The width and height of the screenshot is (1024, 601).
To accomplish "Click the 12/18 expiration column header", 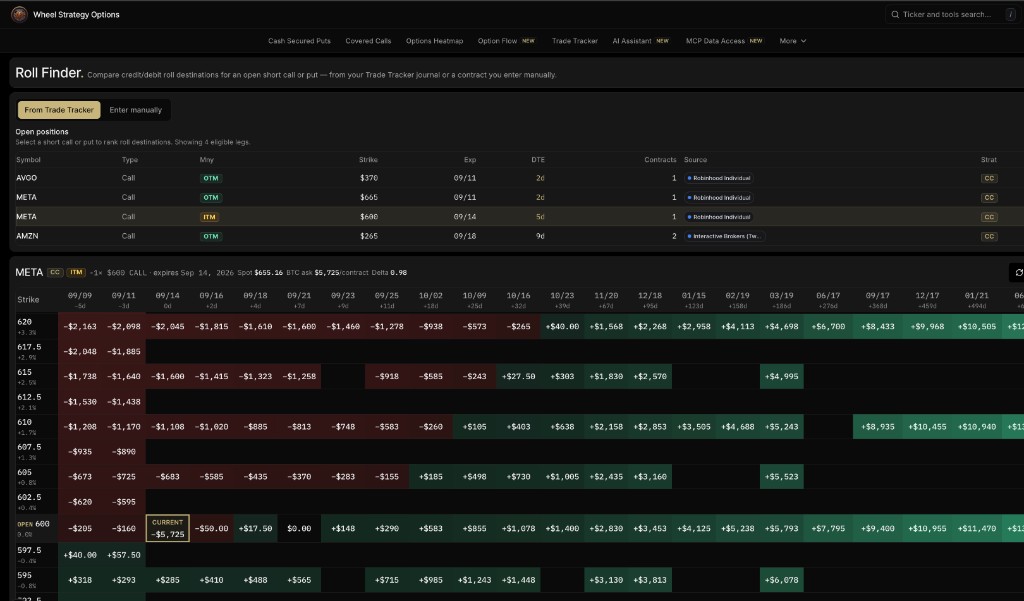I will point(650,300).
